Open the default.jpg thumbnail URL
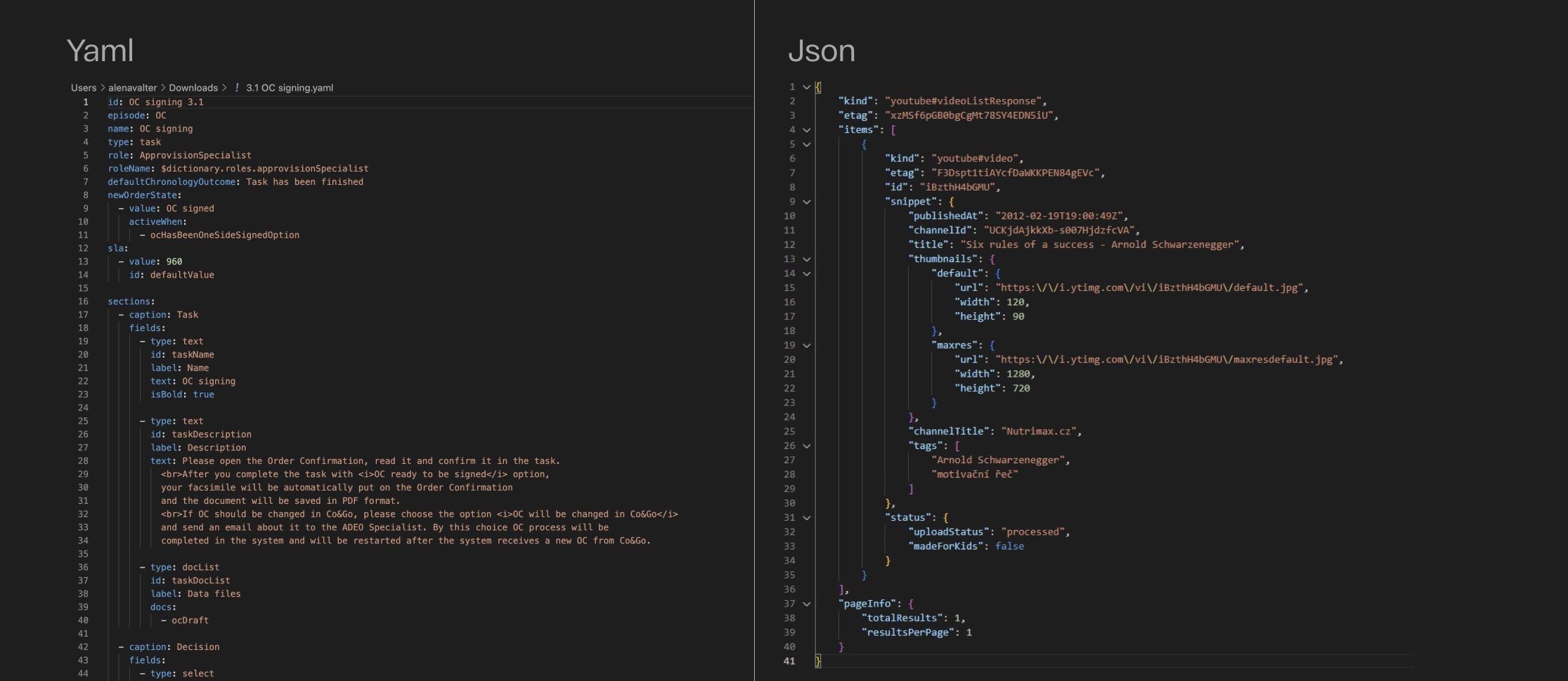Image resolution: width=1568 pixels, height=681 pixels. [x=1150, y=287]
